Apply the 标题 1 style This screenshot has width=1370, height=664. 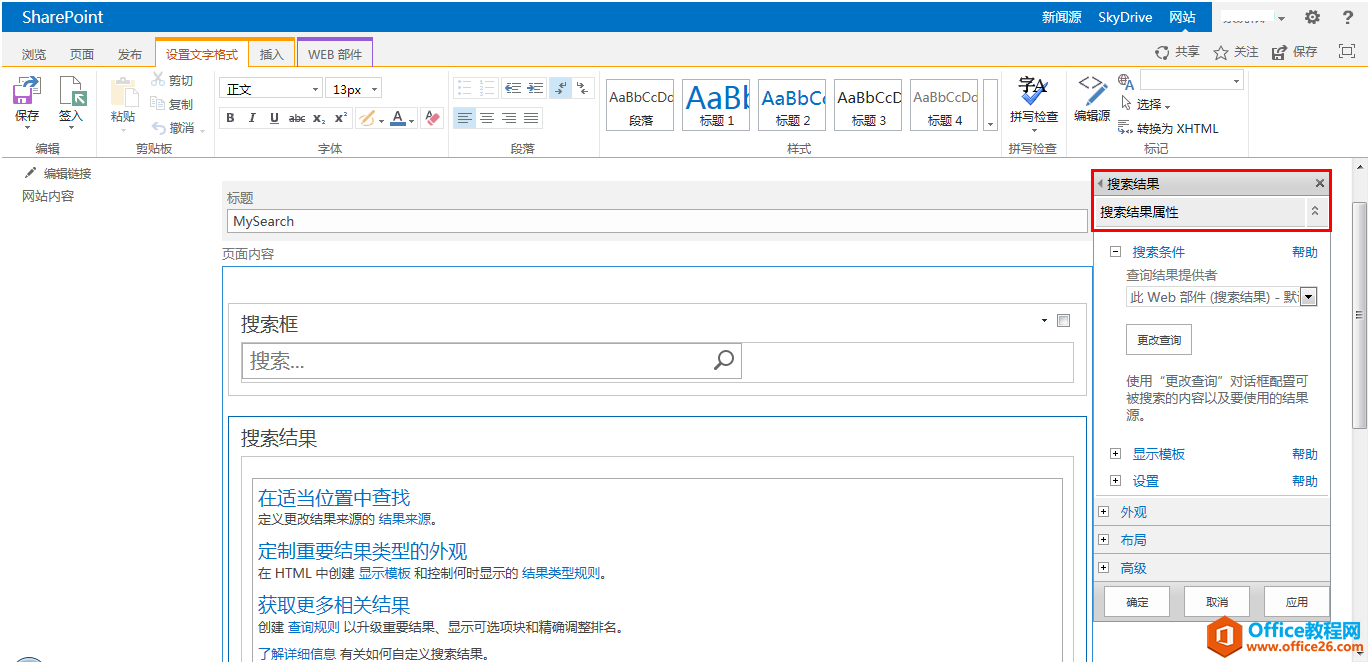coord(716,105)
